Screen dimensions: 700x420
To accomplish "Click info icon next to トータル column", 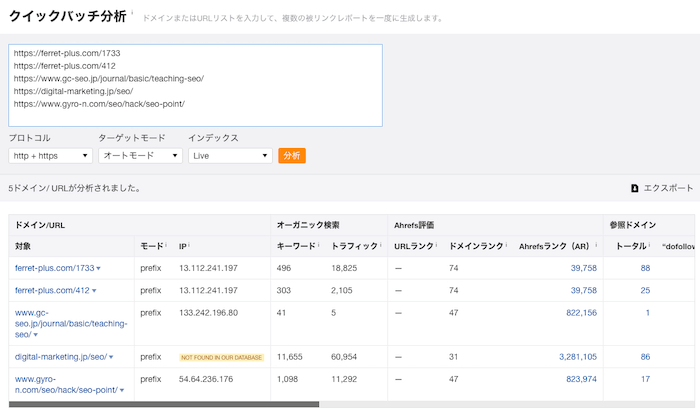I will (649, 244).
